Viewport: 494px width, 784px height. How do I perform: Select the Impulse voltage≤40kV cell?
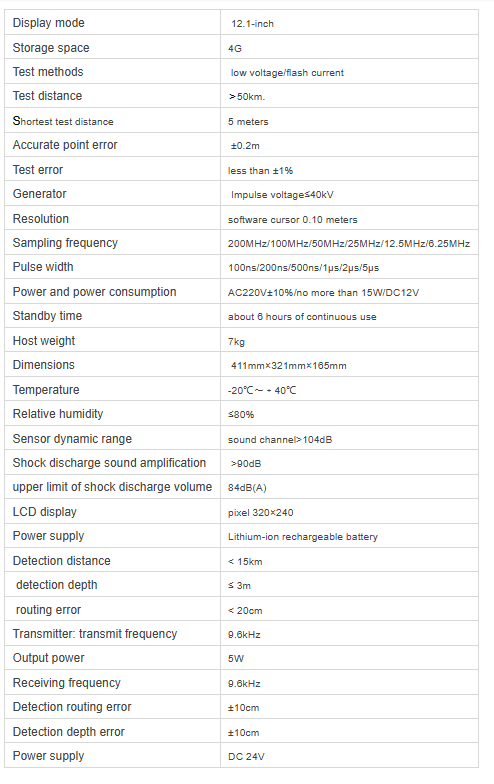(x=349, y=194)
